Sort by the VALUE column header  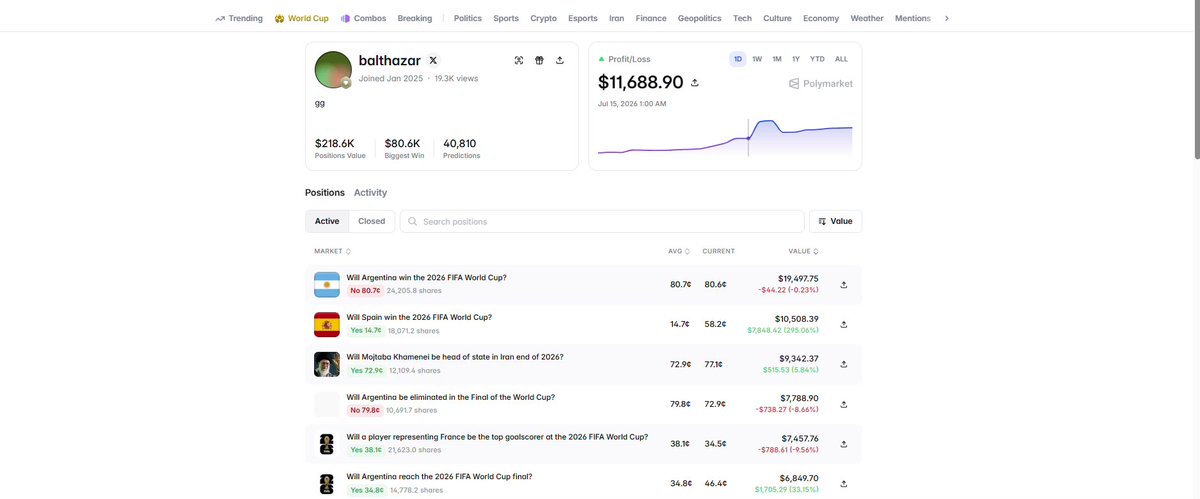coord(804,251)
